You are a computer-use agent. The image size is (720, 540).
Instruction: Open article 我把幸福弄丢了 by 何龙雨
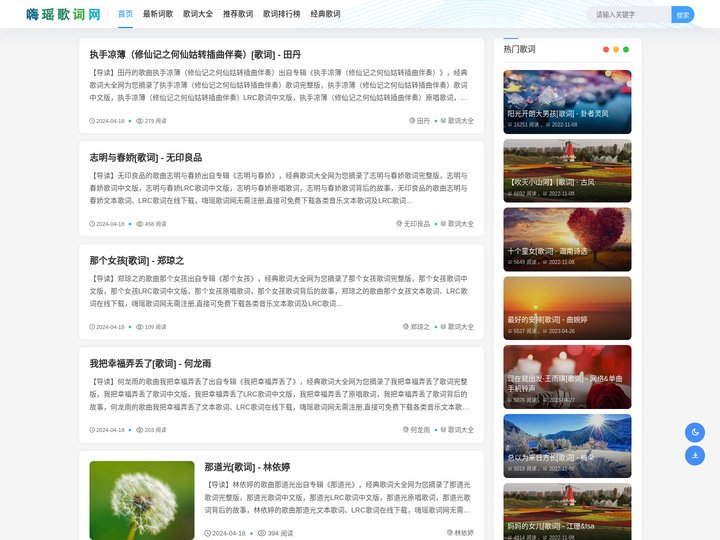(x=150, y=363)
